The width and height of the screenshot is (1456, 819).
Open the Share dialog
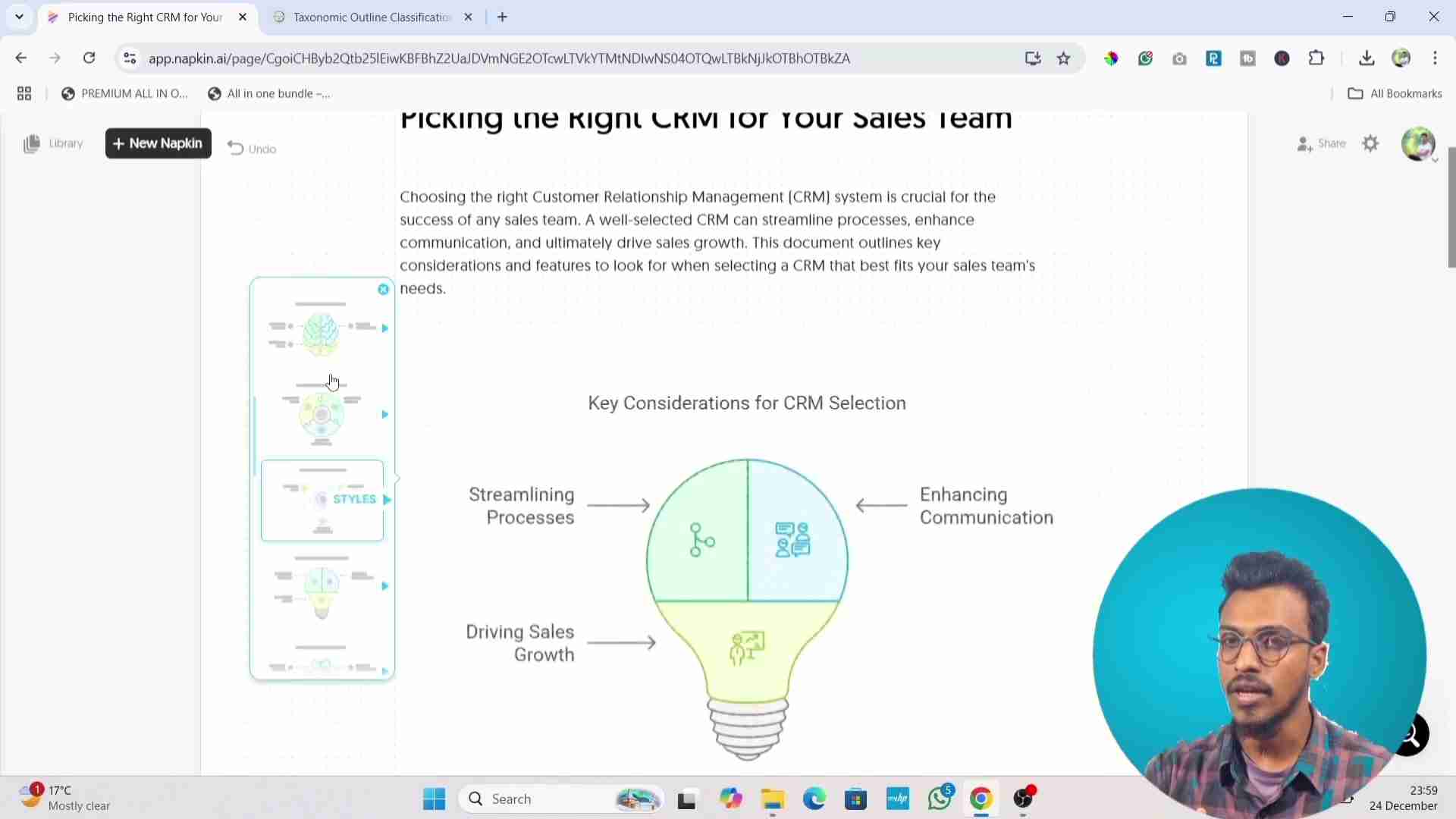[x=1322, y=144]
